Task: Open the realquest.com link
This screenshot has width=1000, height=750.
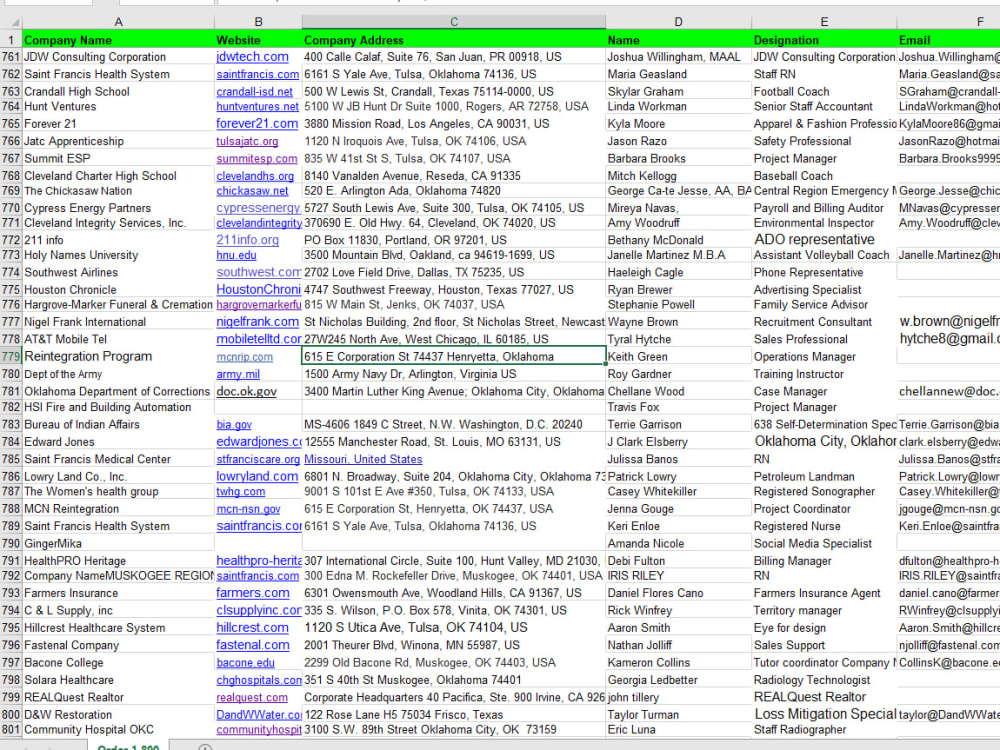Action: [x=252, y=698]
